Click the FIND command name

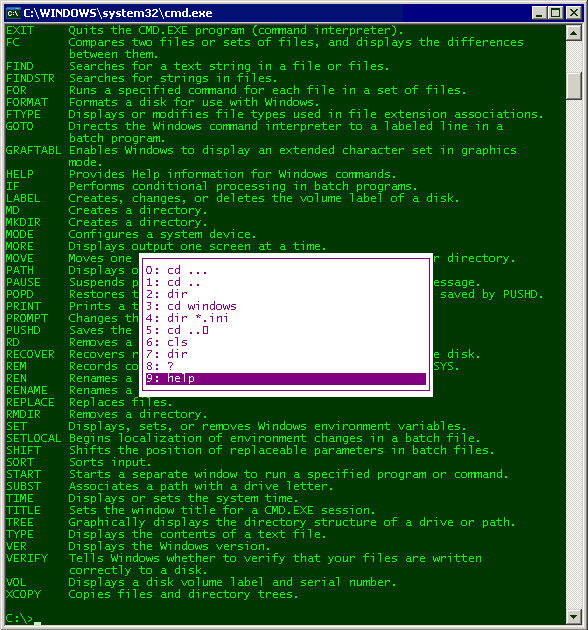click(20, 66)
